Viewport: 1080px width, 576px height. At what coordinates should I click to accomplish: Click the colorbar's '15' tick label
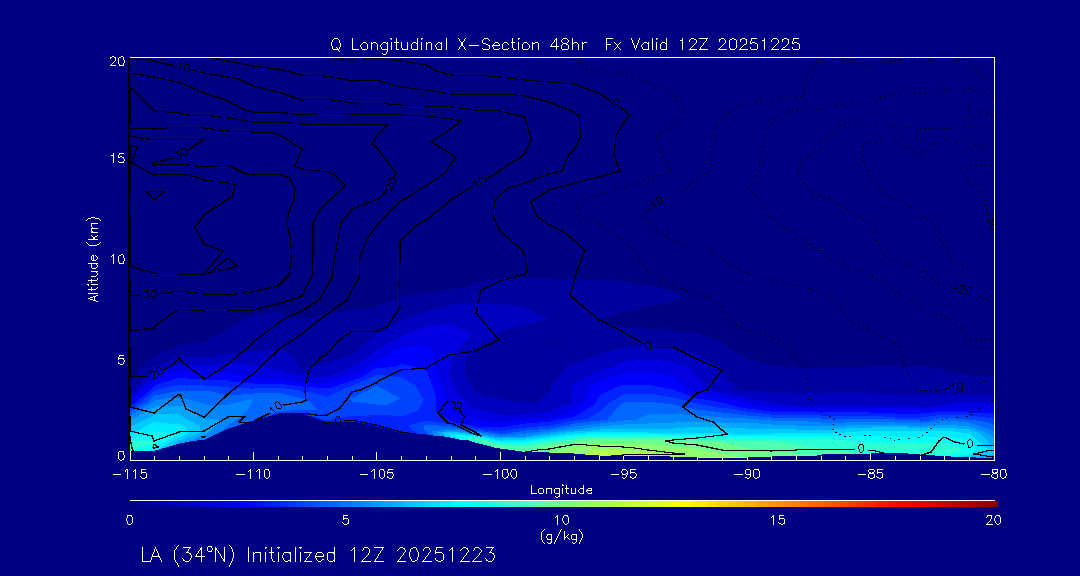(x=777, y=520)
